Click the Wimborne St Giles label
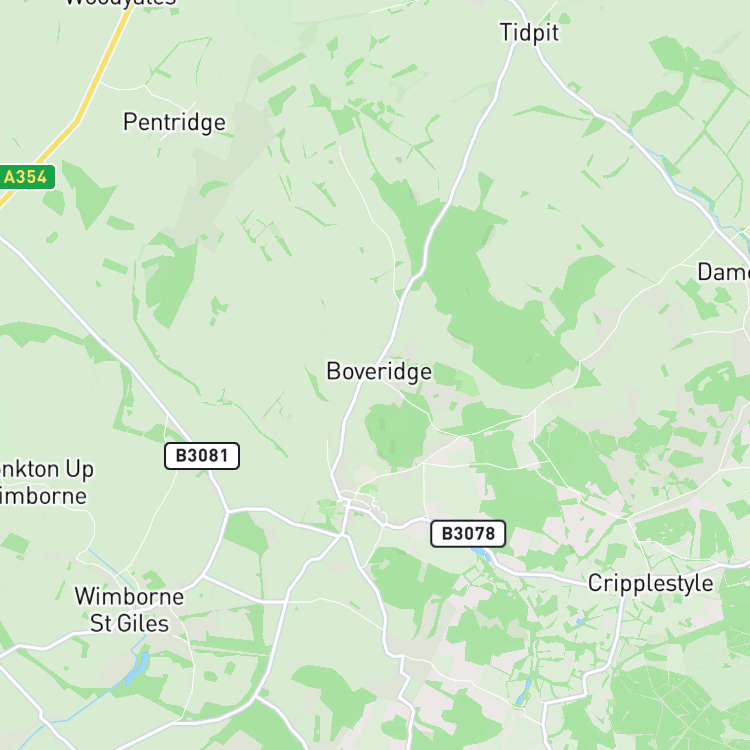The height and width of the screenshot is (750, 750). click(129, 610)
